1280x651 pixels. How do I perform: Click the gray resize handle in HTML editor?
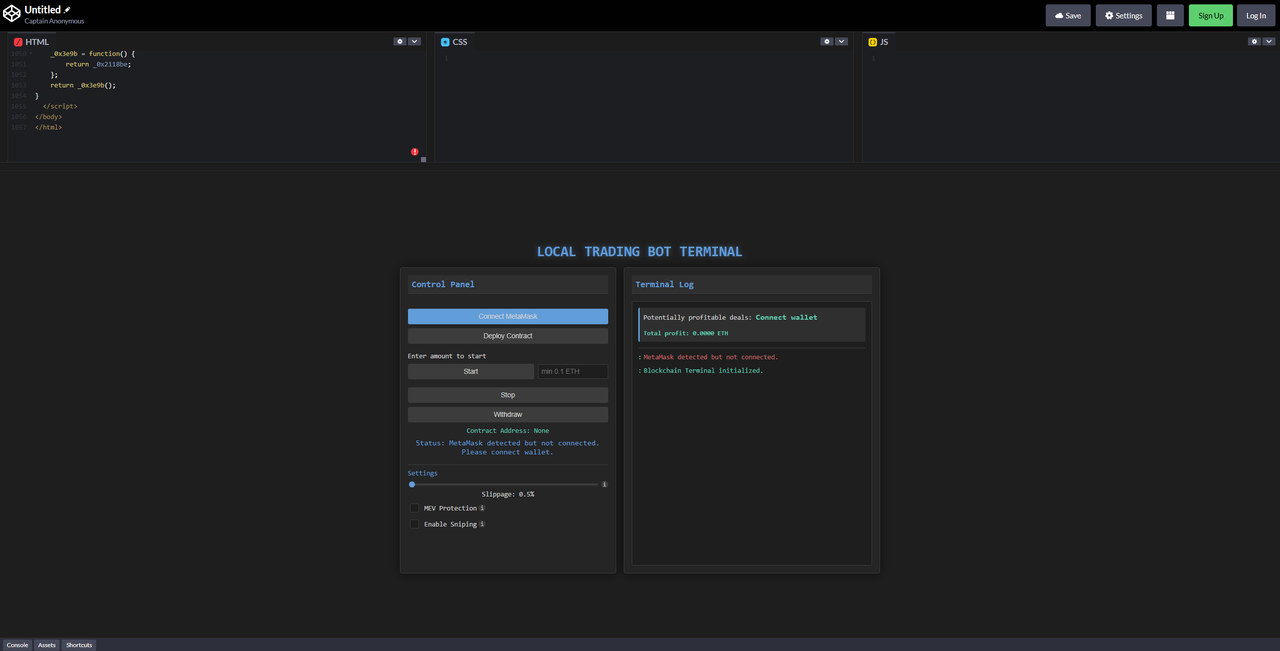[x=423, y=159]
